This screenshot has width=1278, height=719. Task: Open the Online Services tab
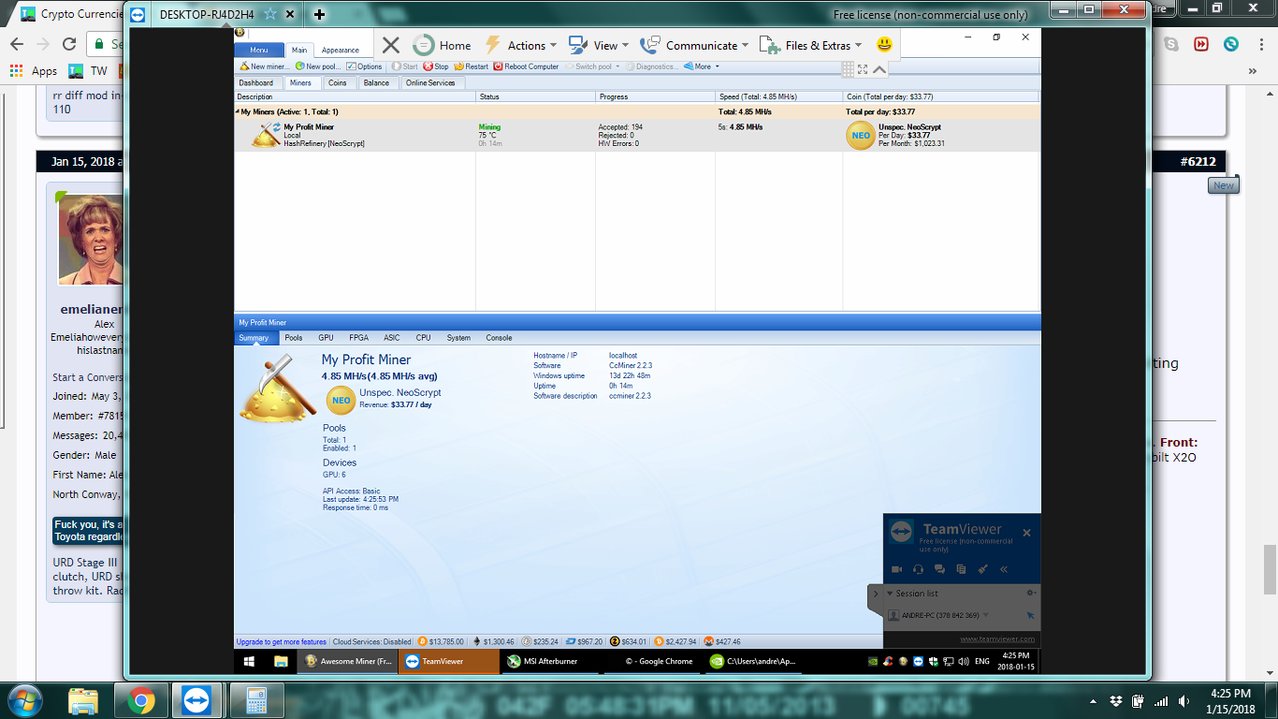tap(430, 83)
